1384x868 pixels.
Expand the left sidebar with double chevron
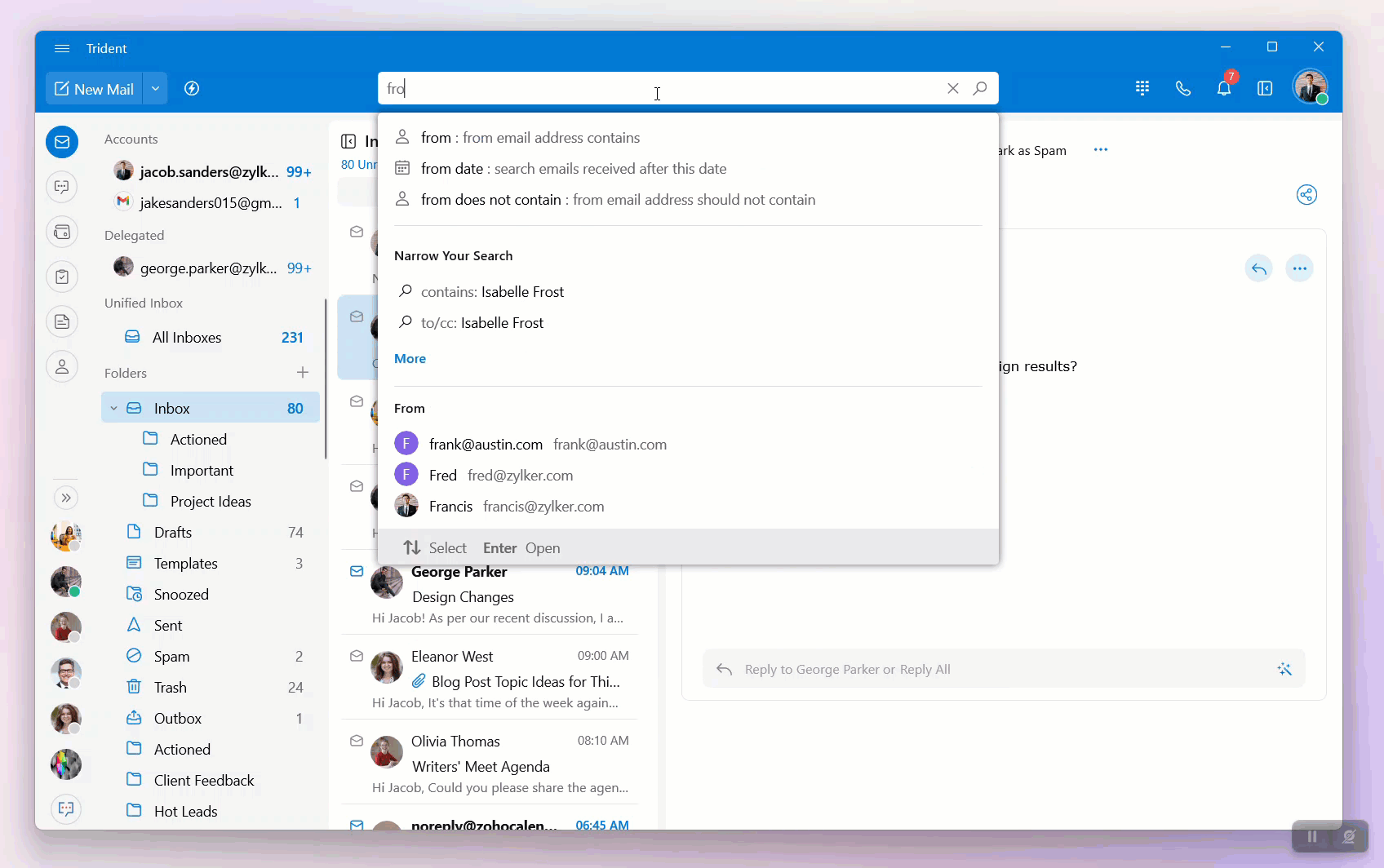tap(66, 498)
